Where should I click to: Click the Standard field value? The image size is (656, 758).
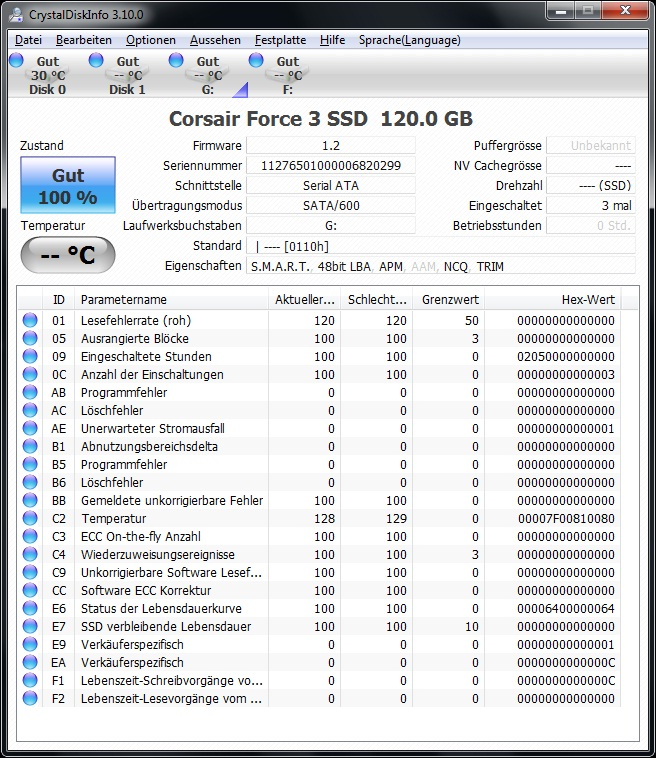click(441, 246)
